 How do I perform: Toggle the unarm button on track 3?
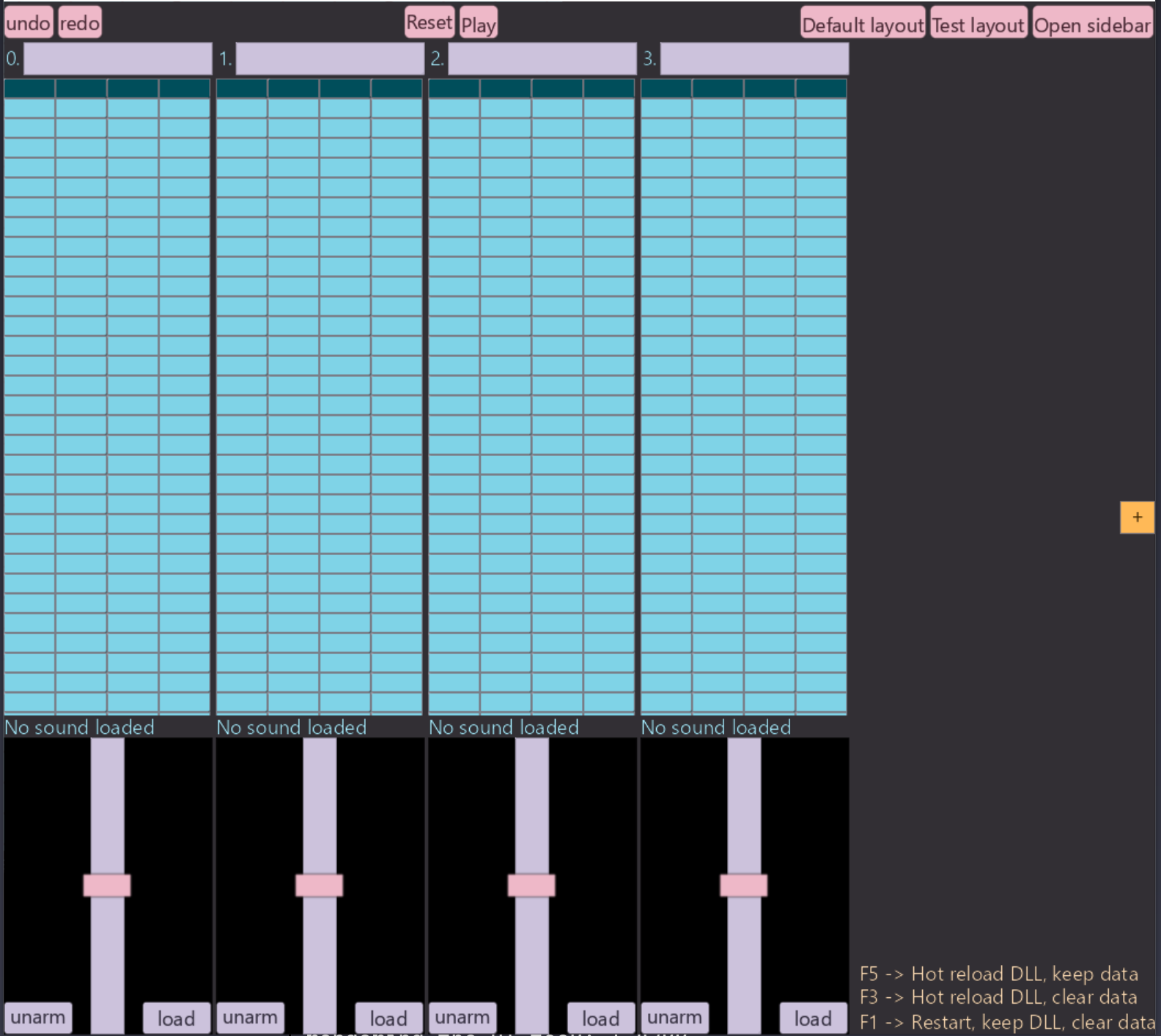(674, 1018)
